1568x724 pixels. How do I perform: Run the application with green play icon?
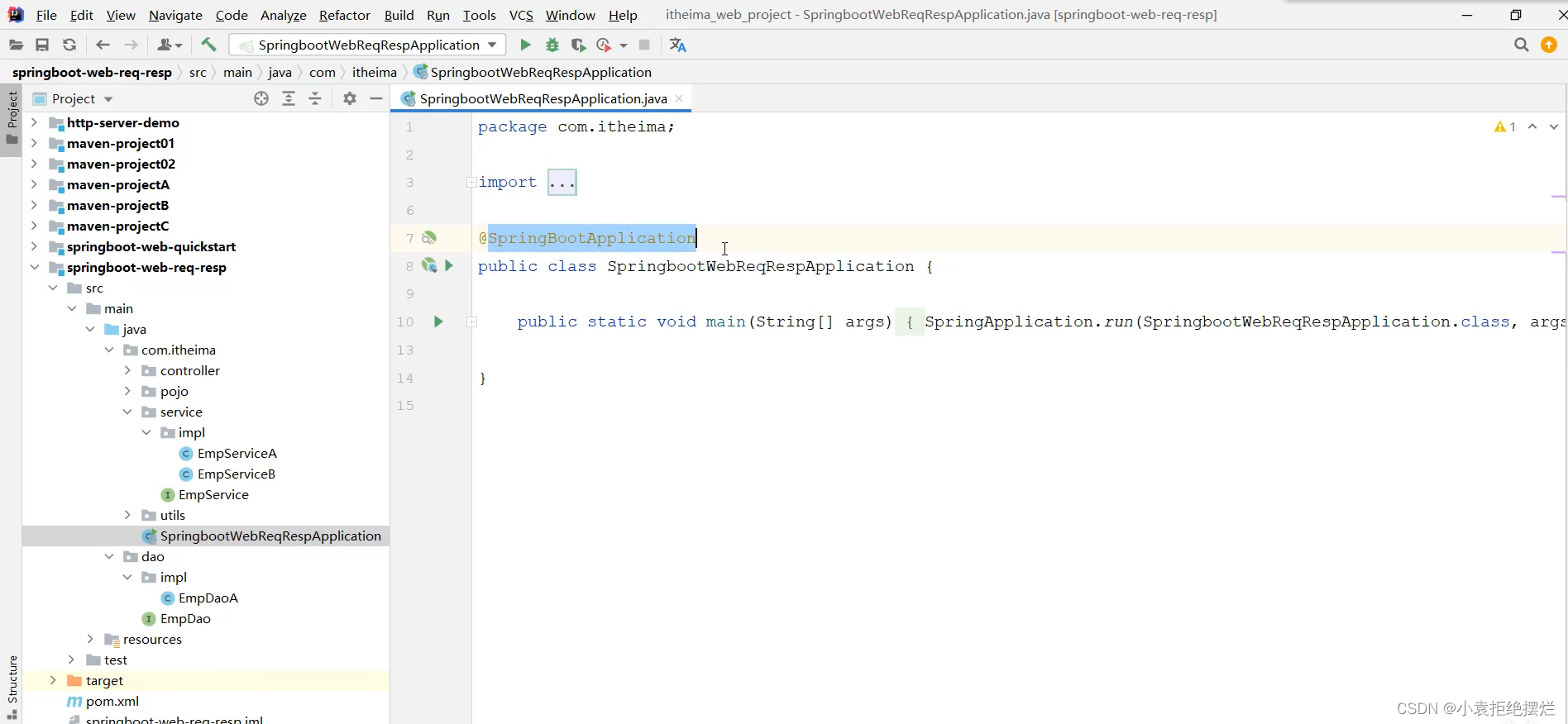[x=525, y=45]
